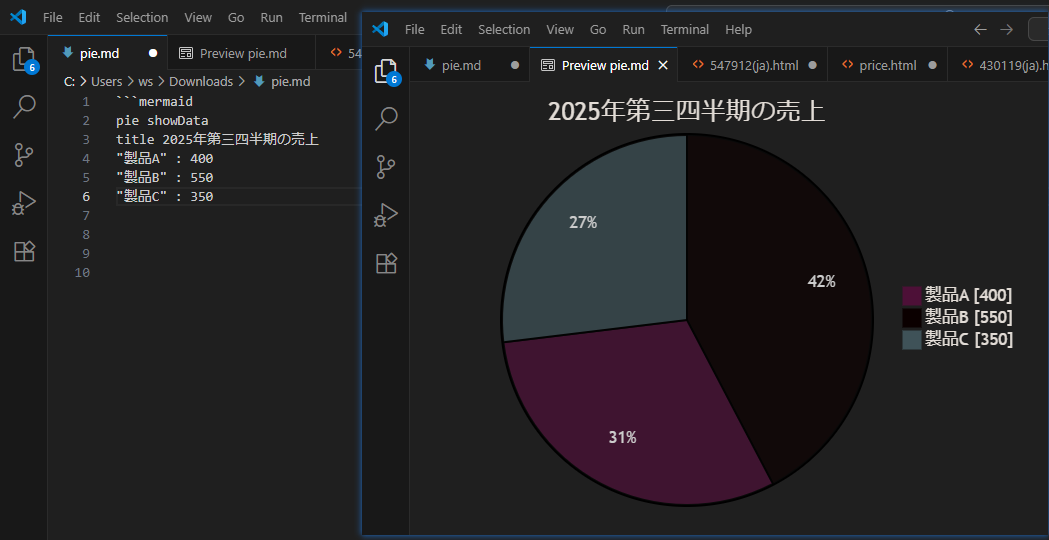
Task: Click the 製品C color swatch in the legend
Action: (x=912, y=339)
